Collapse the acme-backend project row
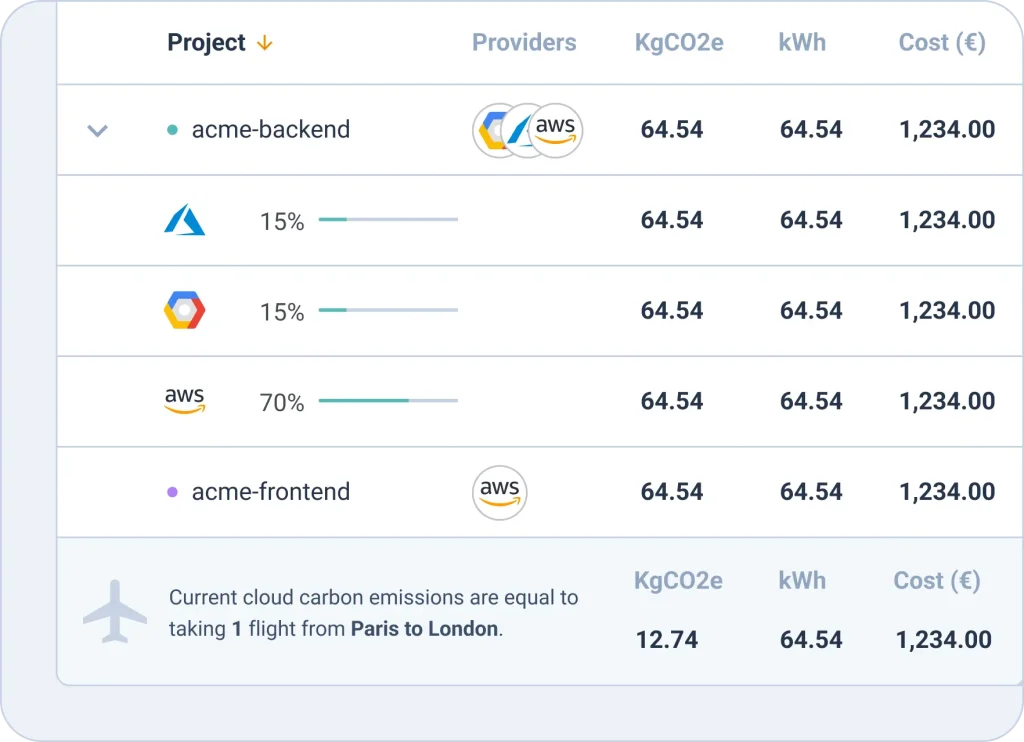The height and width of the screenshot is (742, 1024). click(x=97, y=131)
